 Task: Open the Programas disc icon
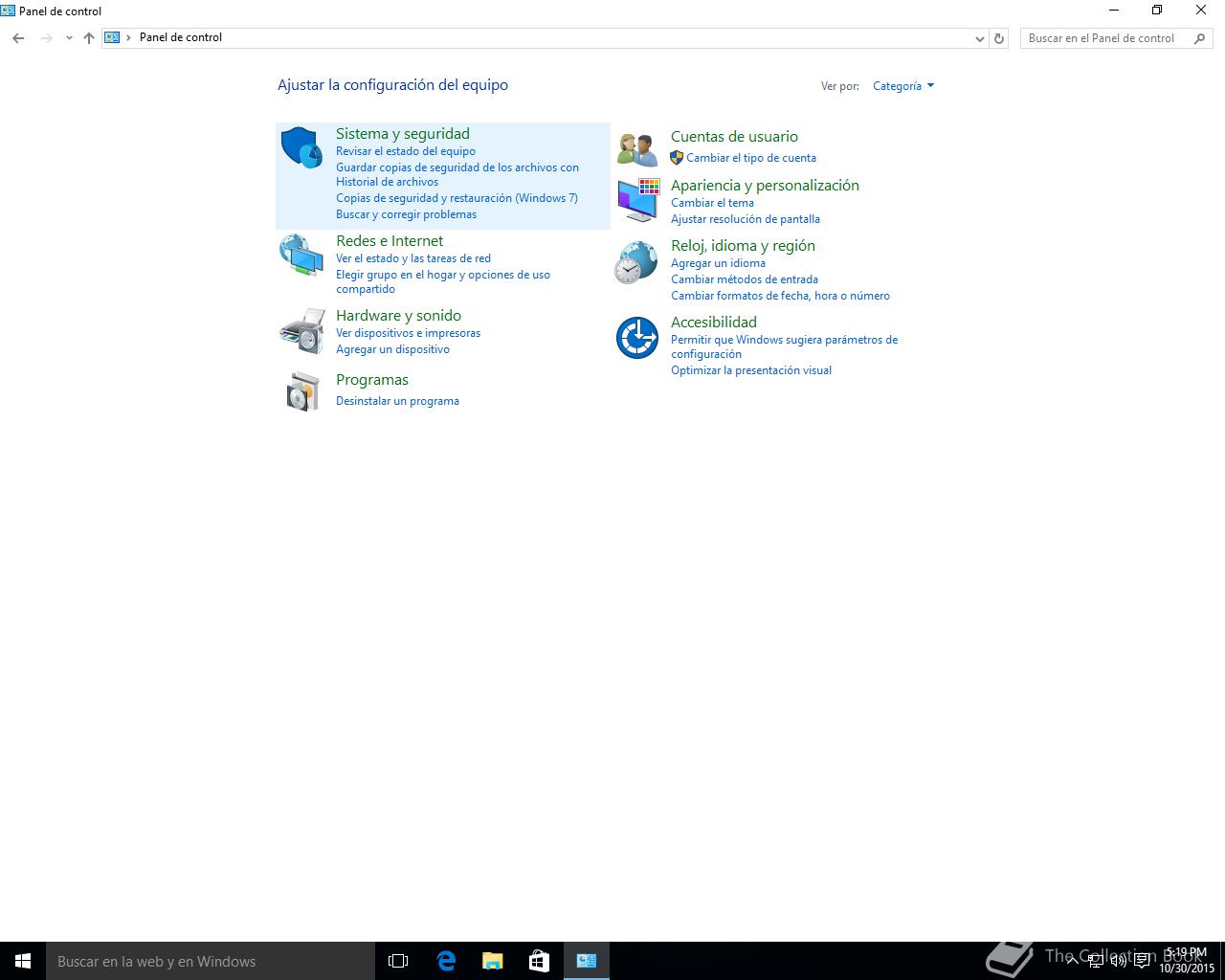(302, 392)
